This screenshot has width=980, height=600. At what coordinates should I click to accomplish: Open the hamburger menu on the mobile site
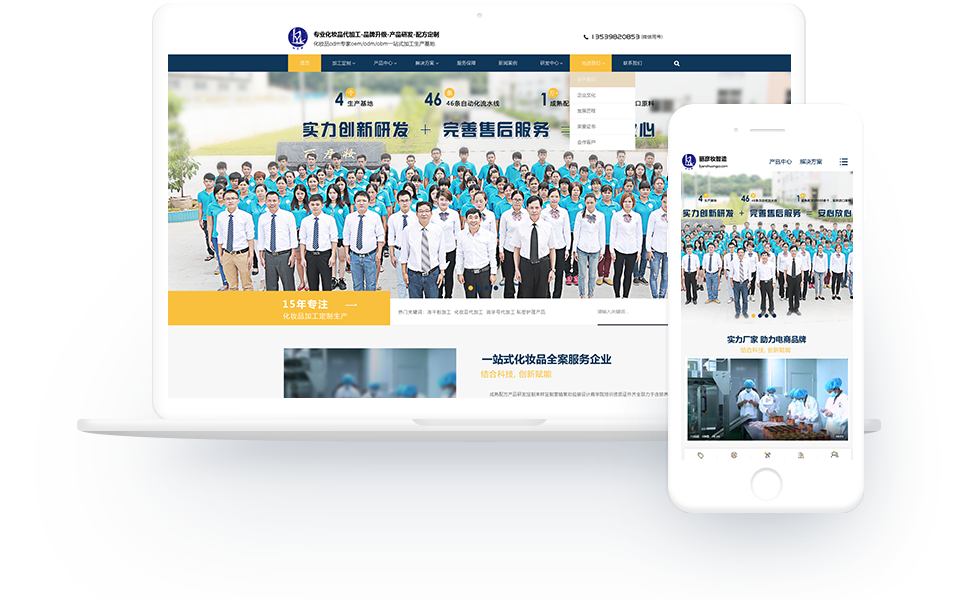point(843,161)
